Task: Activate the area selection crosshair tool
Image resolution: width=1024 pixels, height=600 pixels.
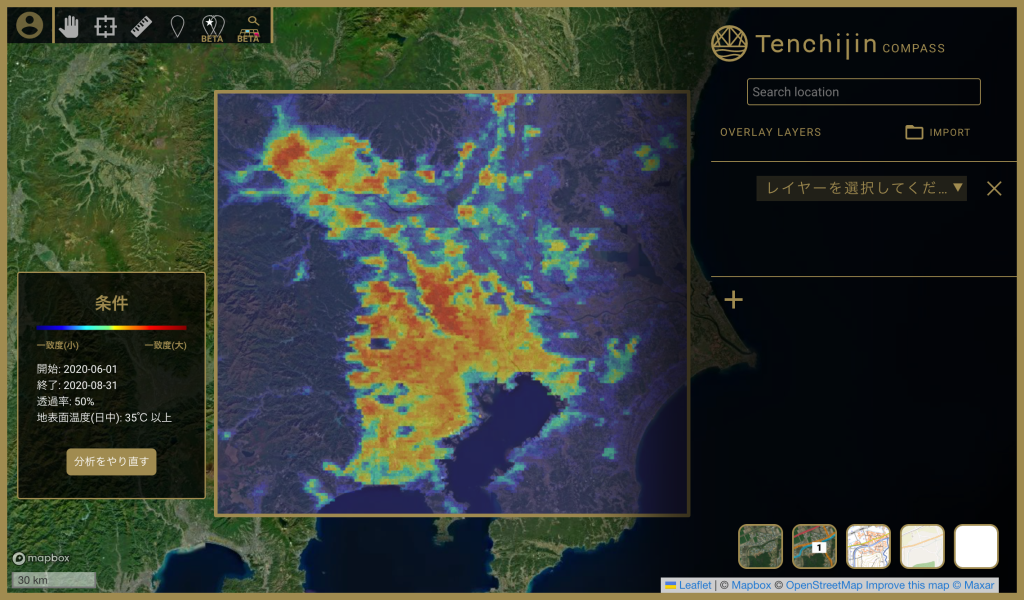Action: coord(105,26)
